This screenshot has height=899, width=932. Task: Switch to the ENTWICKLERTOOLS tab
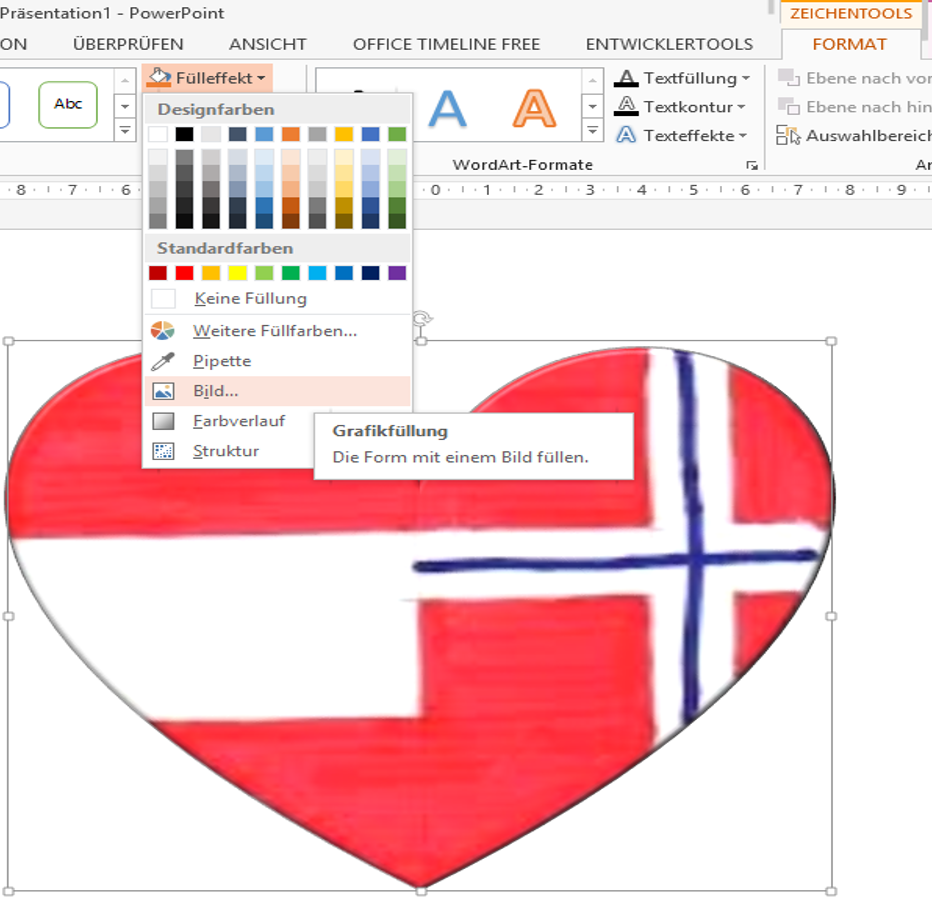[x=669, y=44]
